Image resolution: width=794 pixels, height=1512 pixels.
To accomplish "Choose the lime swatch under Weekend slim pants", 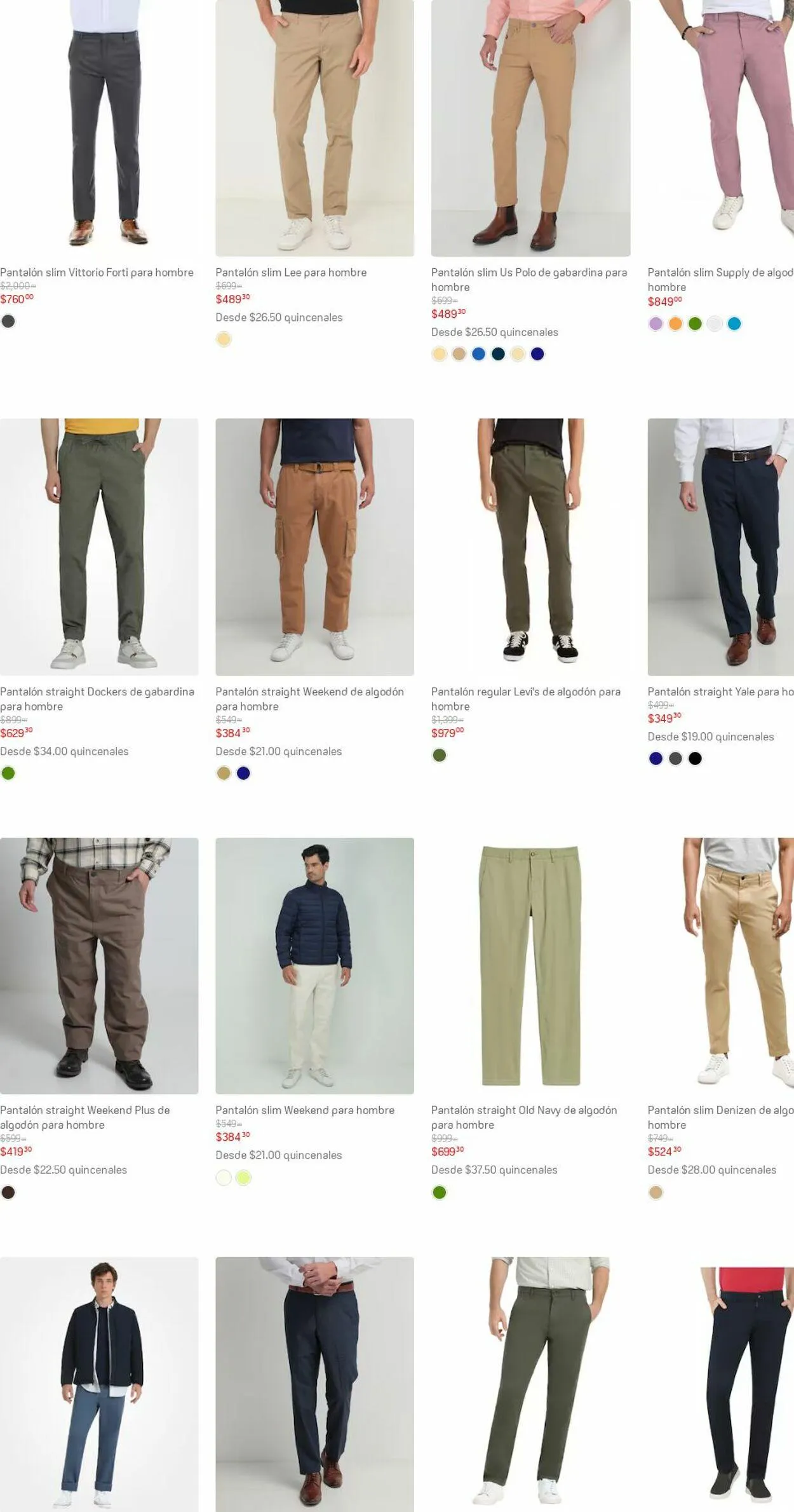I will [x=243, y=1178].
